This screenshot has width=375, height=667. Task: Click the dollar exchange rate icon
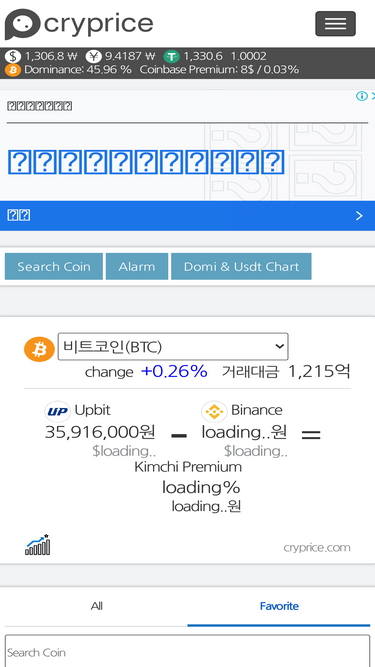(x=13, y=56)
